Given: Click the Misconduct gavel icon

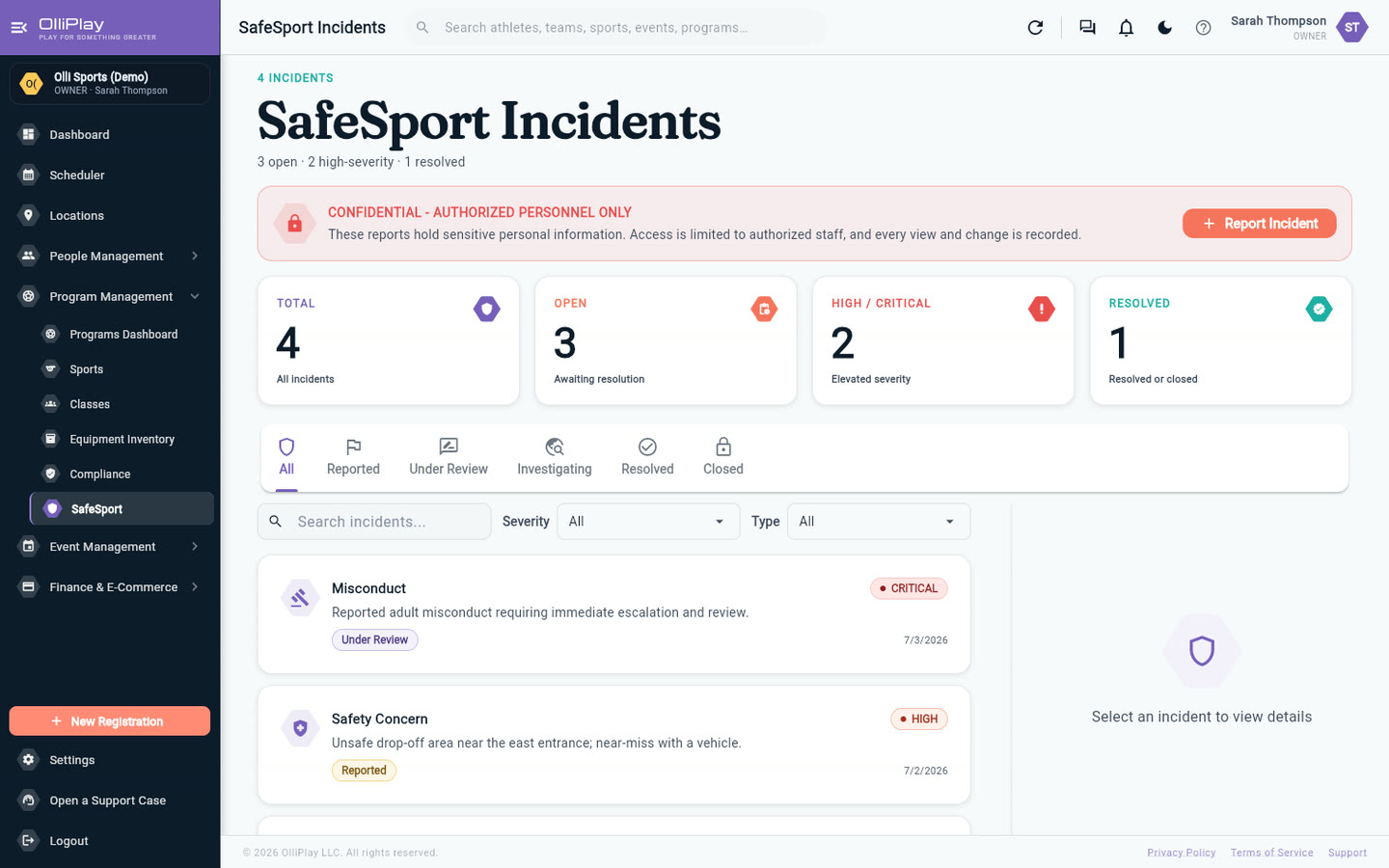Looking at the screenshot, I should 300,598.
